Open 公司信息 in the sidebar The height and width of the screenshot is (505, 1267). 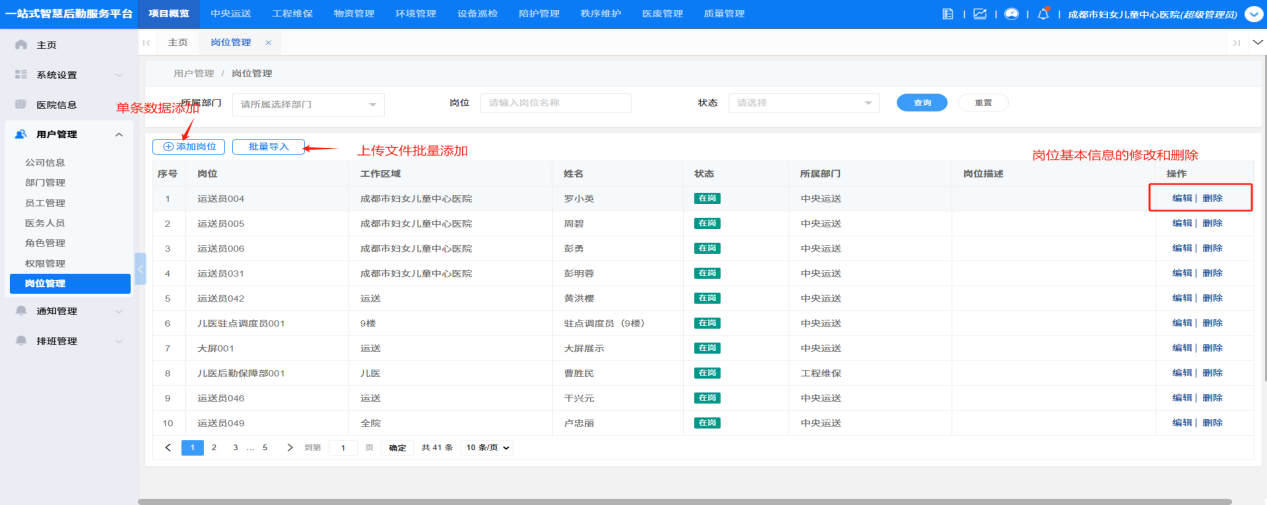pos(45,162)
